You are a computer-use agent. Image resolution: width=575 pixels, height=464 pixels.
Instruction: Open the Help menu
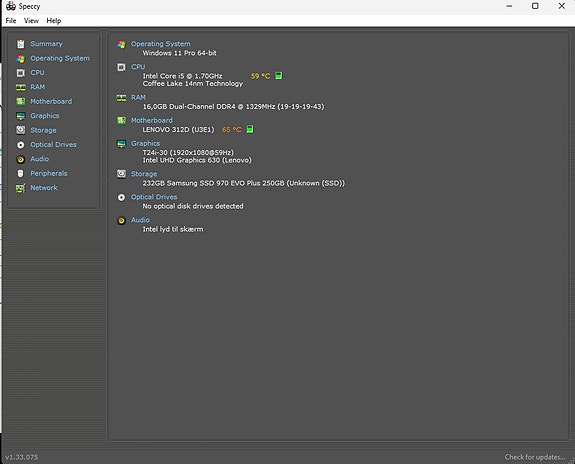(54, 21)
